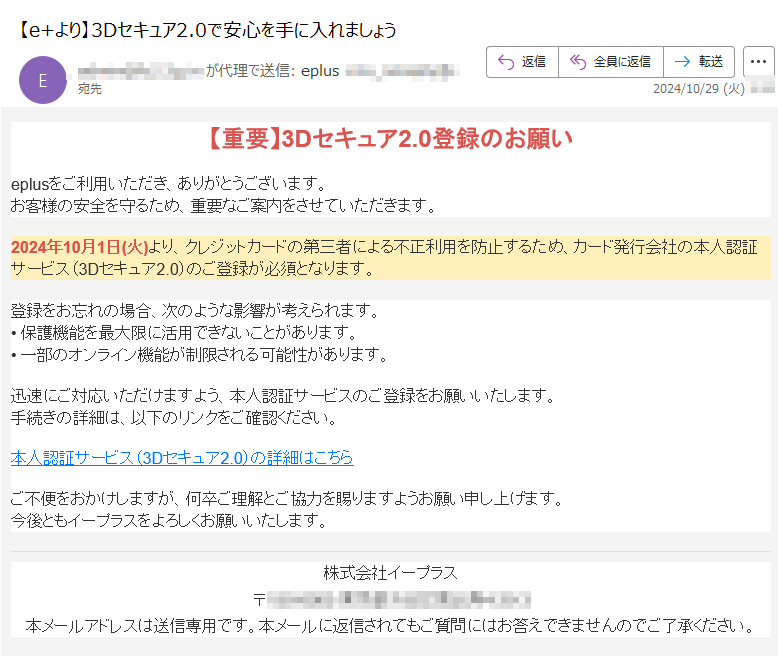Click the greeting eplusをご利用いただき、ありがとうございます
The width and height of the screenshot is (778, 656).
(x=169, y=184)
